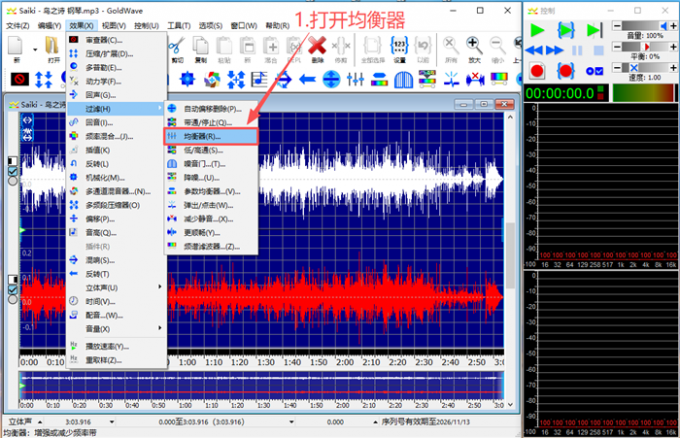Expand the 过滤(H) filter submenu
The width and height of the screenshot is (680, 438).
click(113, 108)
